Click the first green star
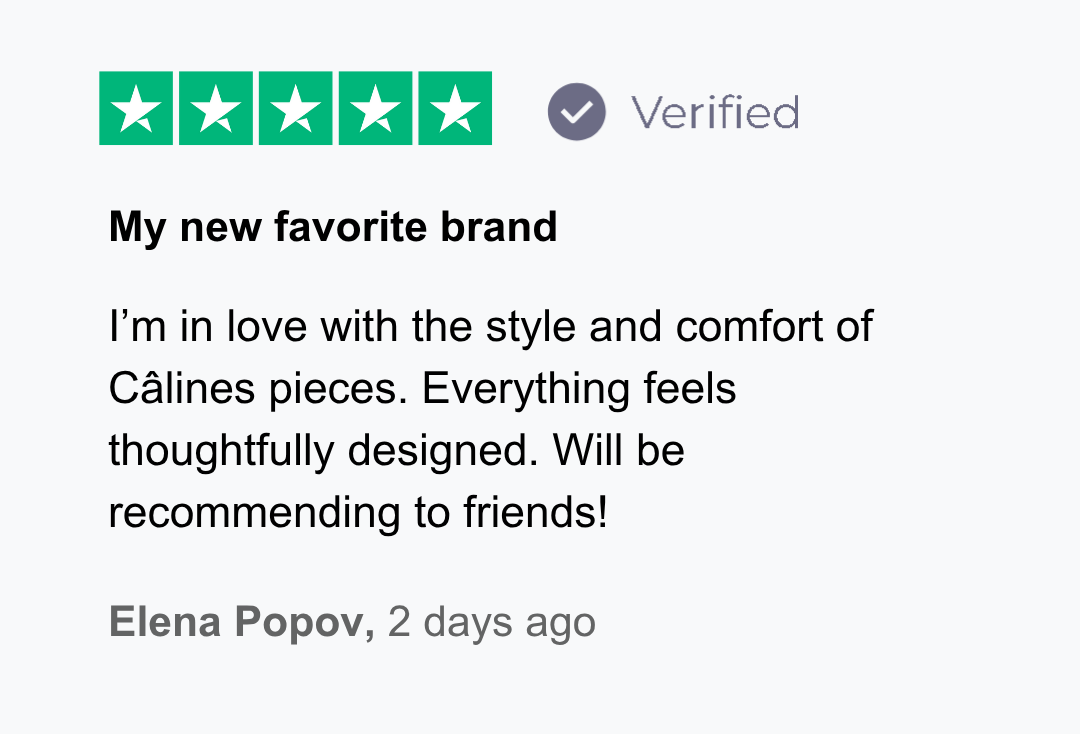This screenshot has height=734, width=1080. tap(136, 109)
